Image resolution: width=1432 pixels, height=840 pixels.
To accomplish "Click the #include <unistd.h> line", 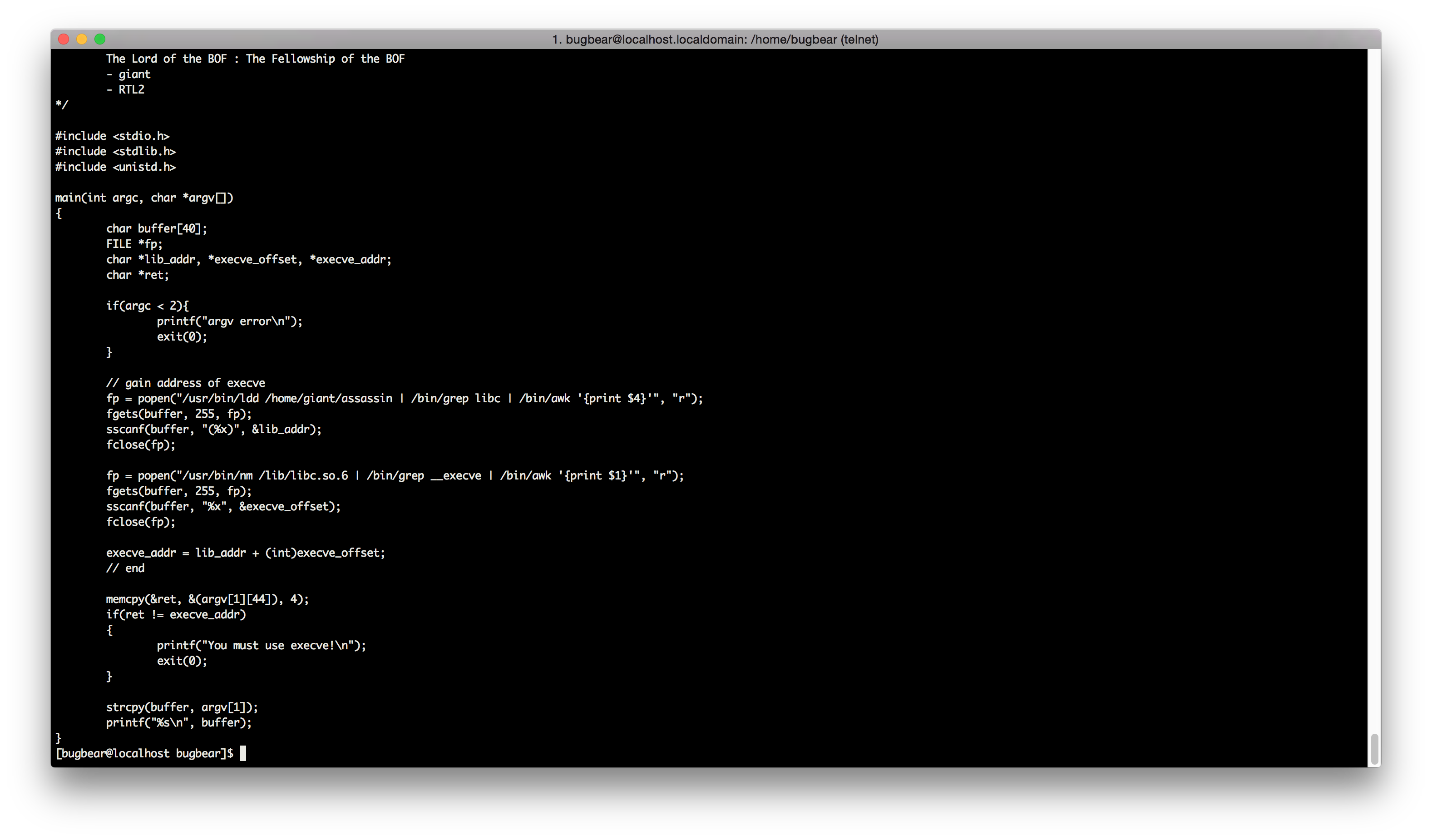I will point(115,167).
